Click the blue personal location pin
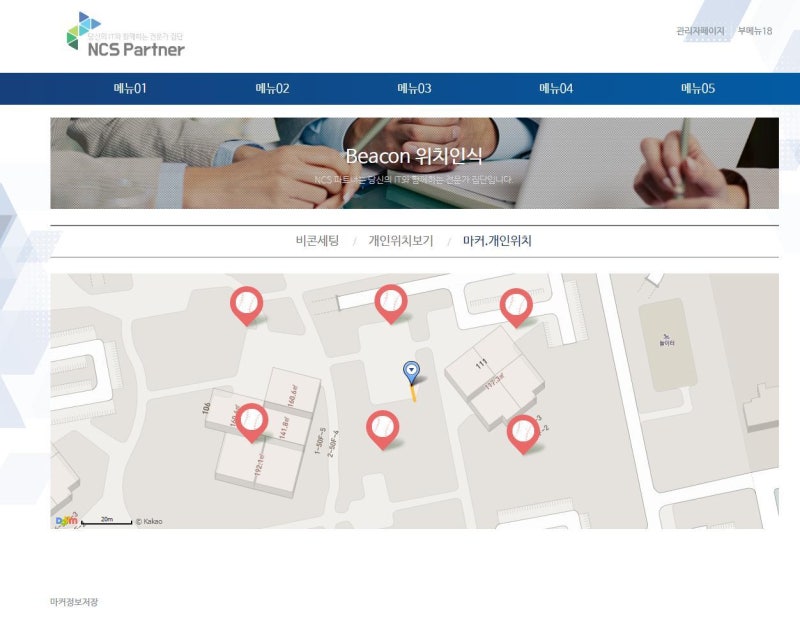The height and width of the screenshot is (621, 800). (x=412, y=374)
